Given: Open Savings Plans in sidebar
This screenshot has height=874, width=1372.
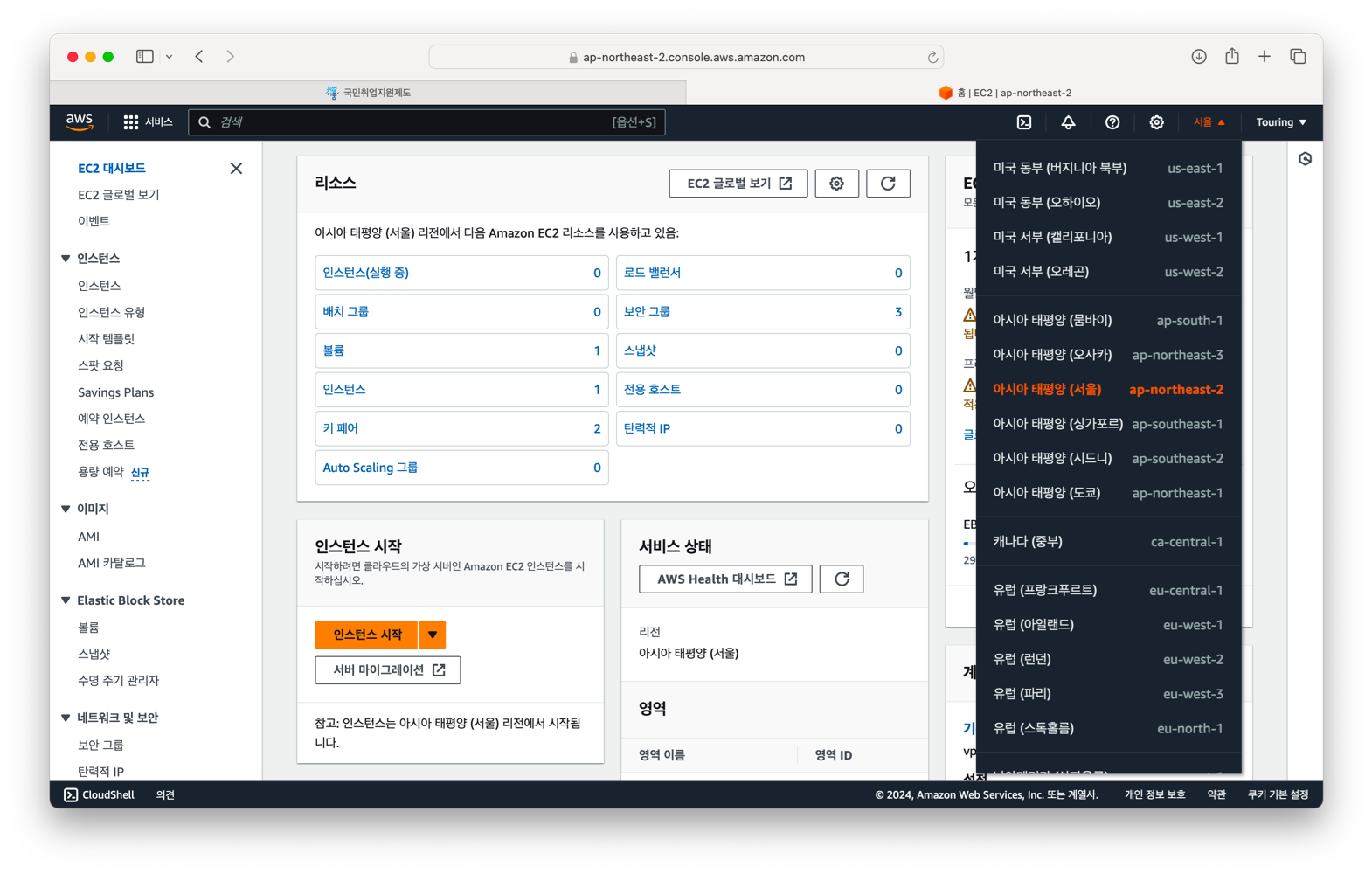Looking at the screenshot, I should (x=115, y=392).
